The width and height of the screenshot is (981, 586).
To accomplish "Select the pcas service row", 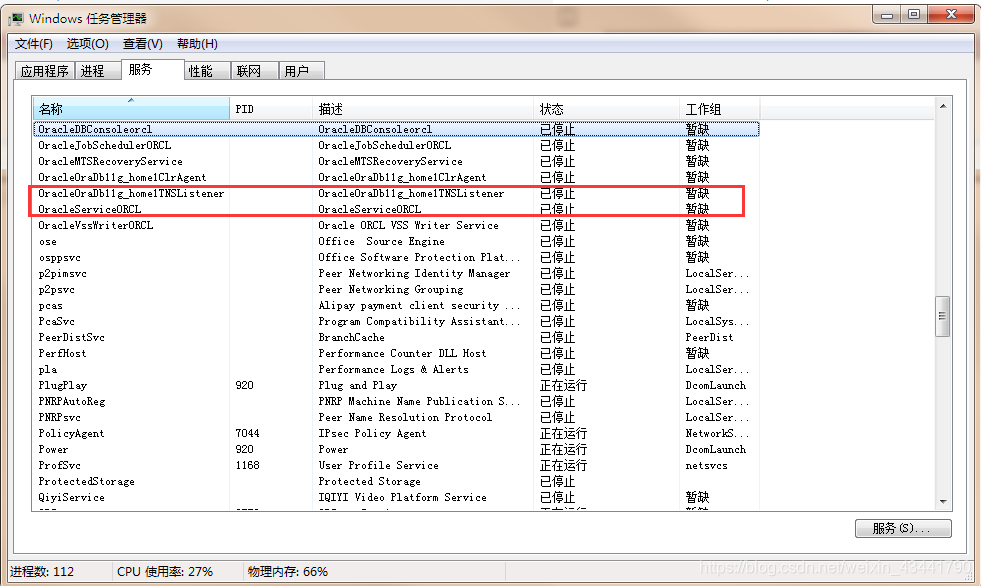I will (396, 305).
